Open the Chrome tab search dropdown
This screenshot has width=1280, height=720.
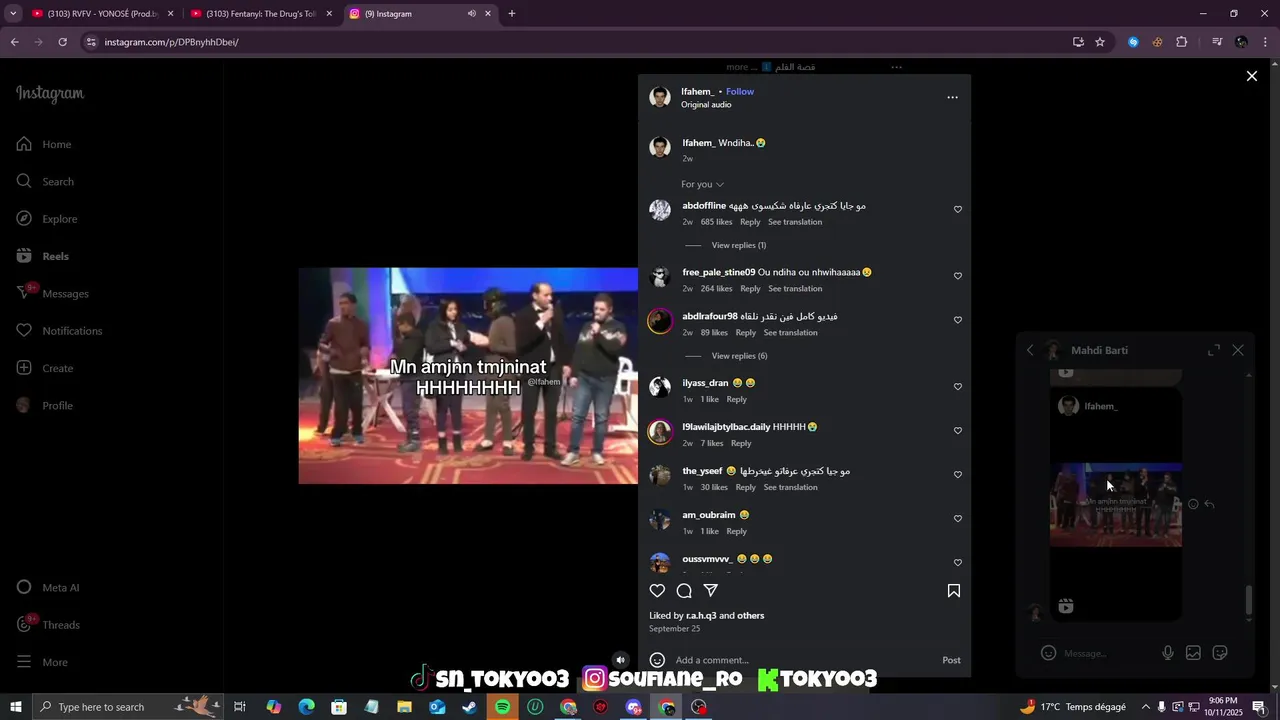pos(13,14)
